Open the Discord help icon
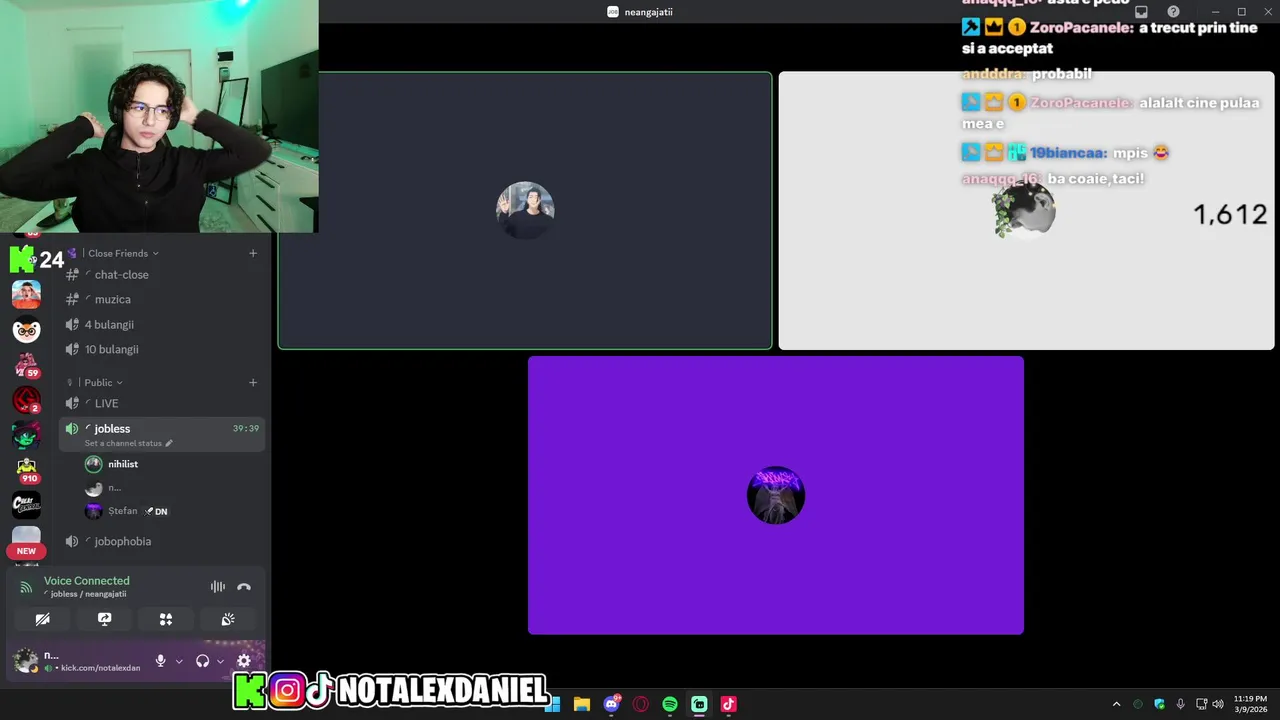Screen dimensions: 1280x720 tap(1173, 12)
